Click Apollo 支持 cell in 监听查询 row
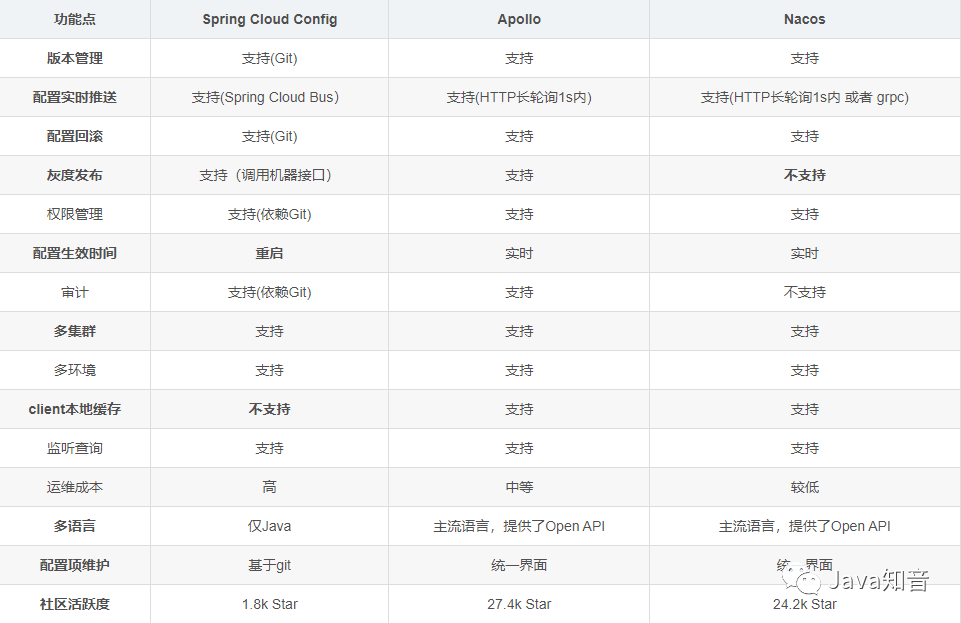The height and width of the screenshot is (623, 961). tap(519, 448)
